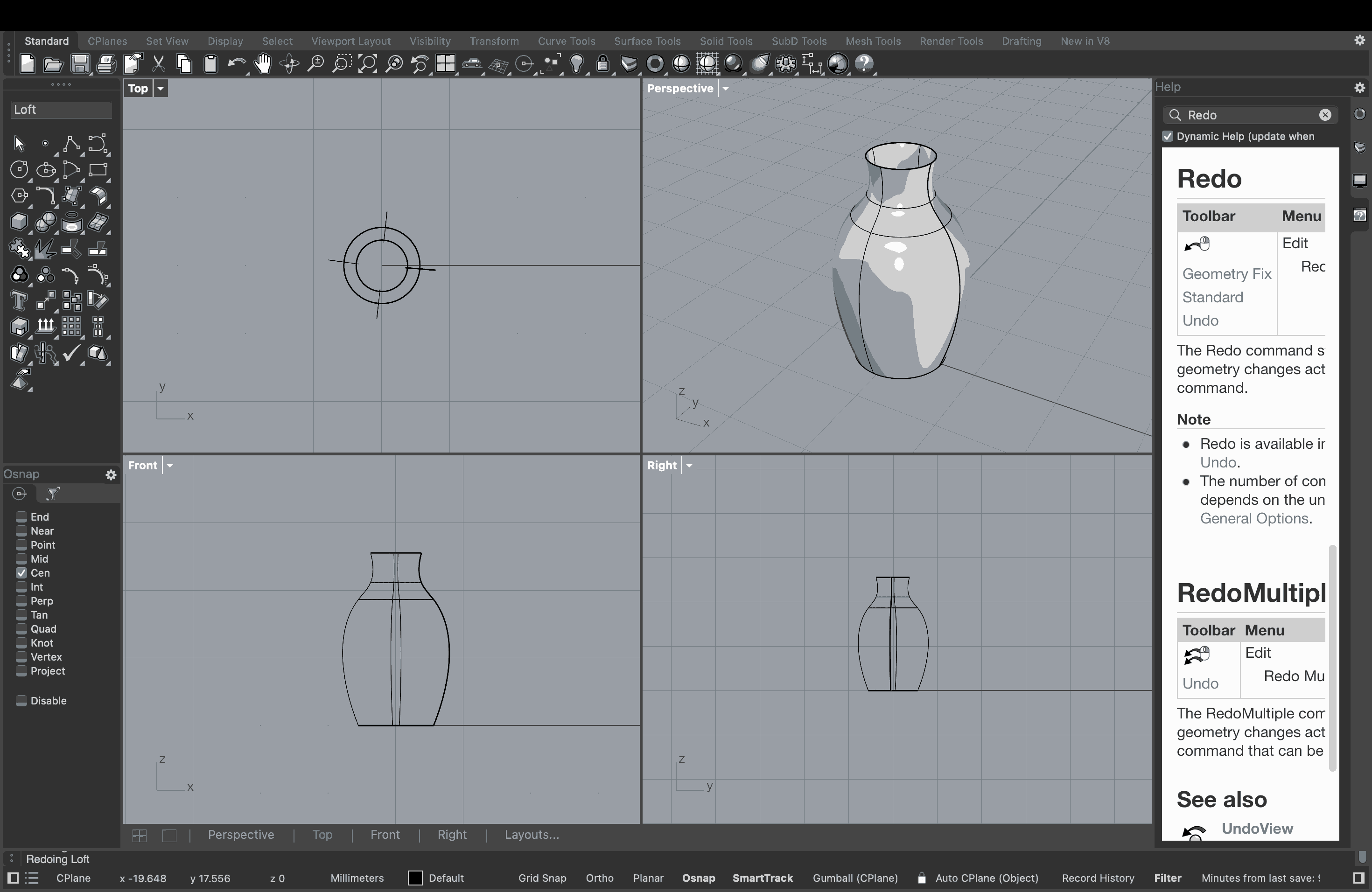Image resolution: width=1372 pixels, height=892 pixels.
Task: Click the Open file folder icon
Action: 53,64
